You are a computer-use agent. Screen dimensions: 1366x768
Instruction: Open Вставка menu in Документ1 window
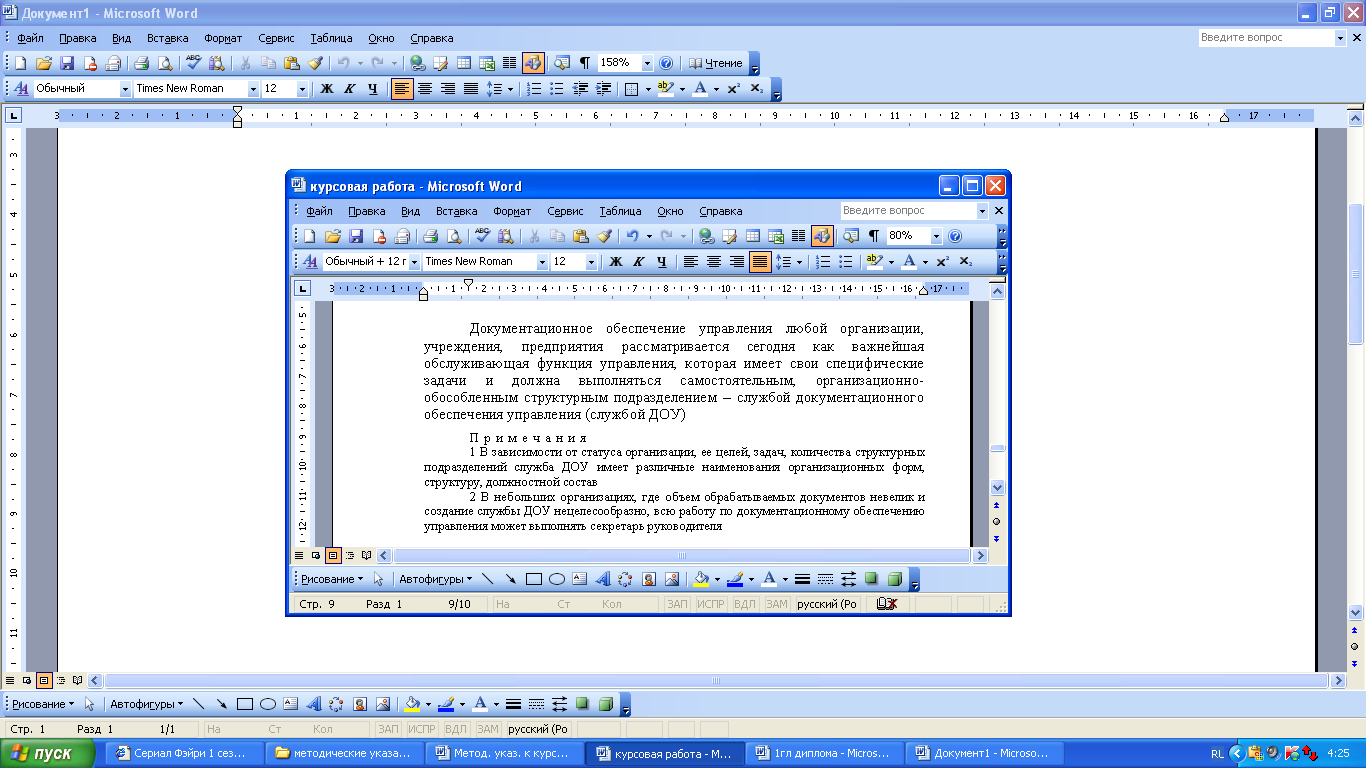click(167, 38)
